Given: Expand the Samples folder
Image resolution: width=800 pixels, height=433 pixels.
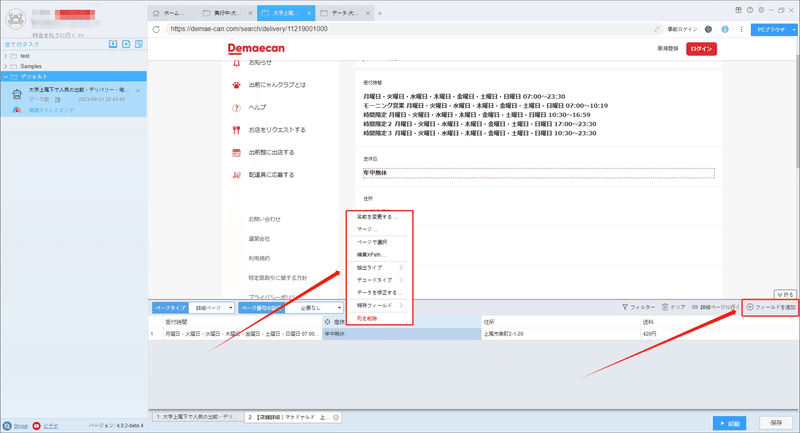Looking at the screenshot, I should (x=6, y=66).
